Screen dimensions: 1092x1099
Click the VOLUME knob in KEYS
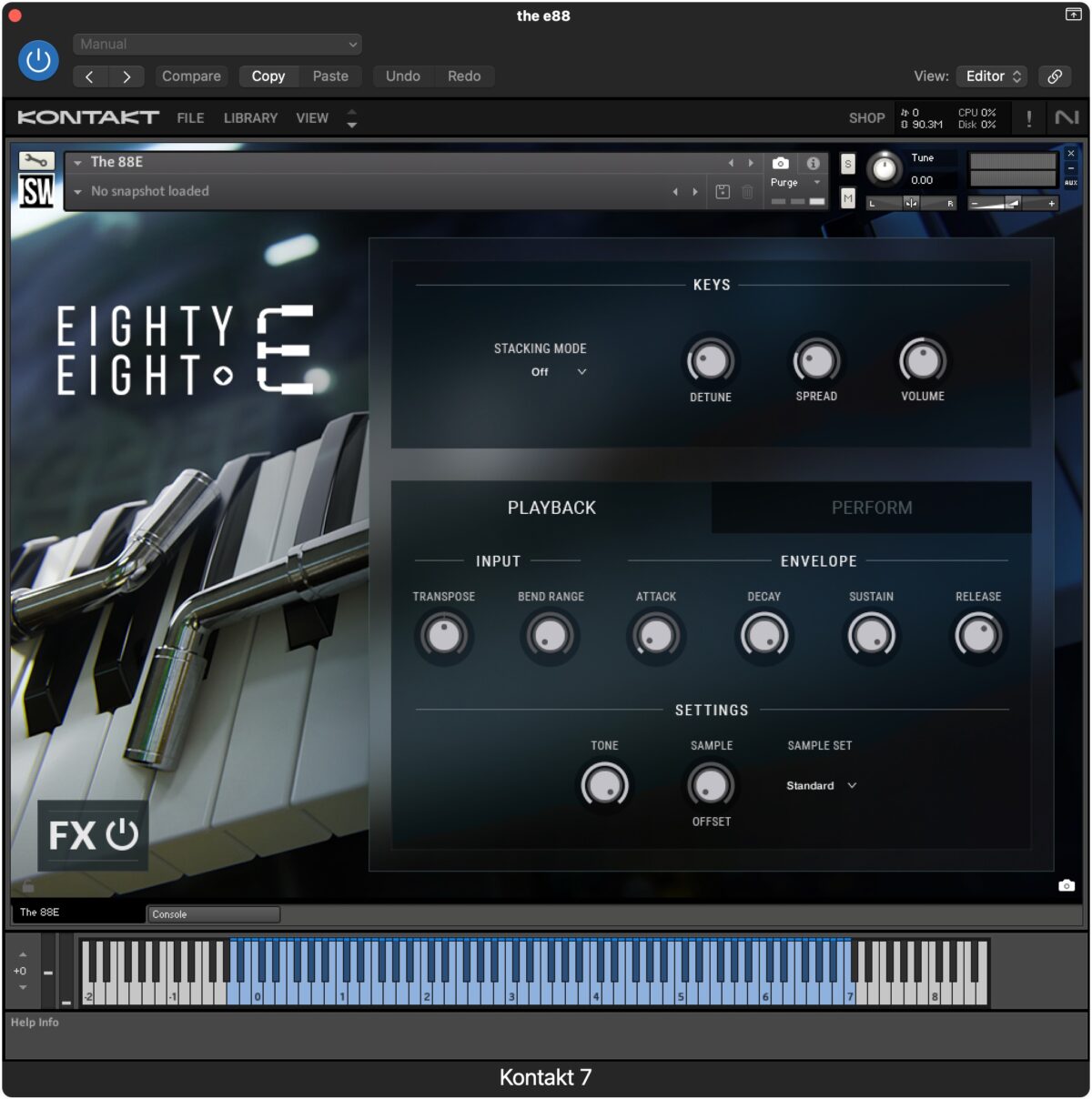[923, 360]
